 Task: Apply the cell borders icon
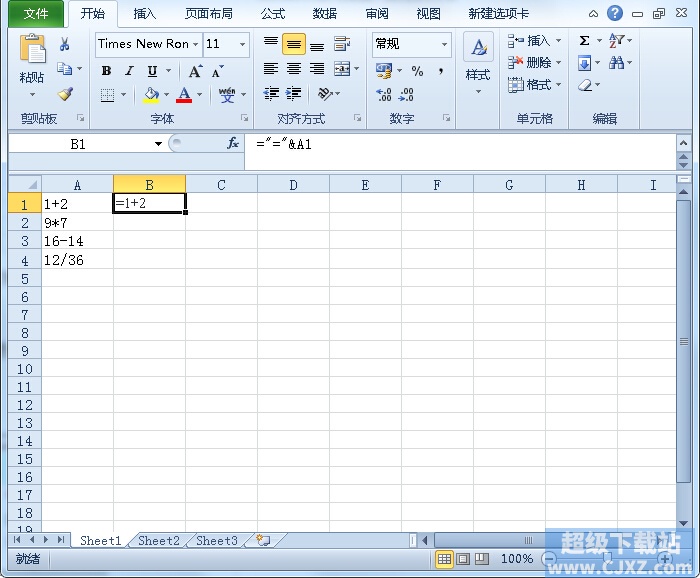pos(107,95)
